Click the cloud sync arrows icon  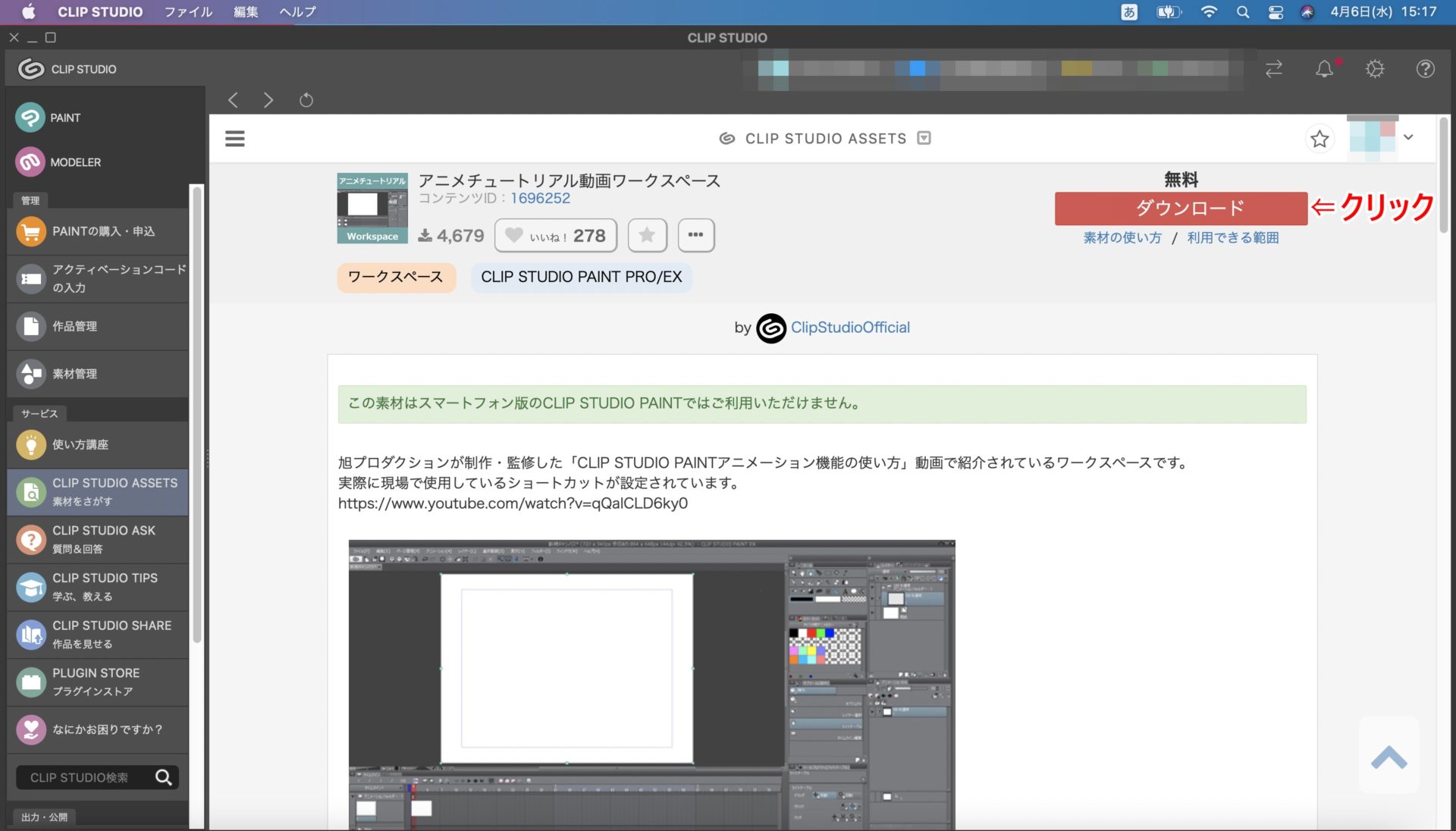(1274, 69)
